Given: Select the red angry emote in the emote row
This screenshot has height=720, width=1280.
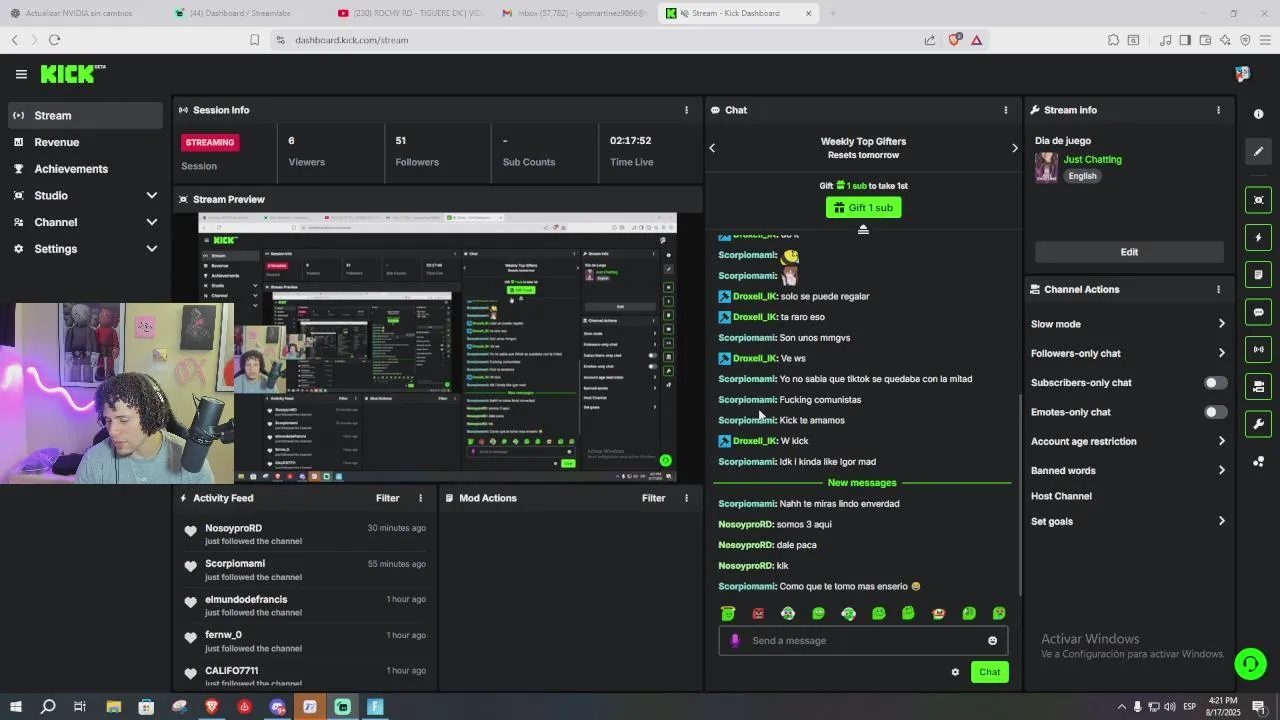Looking at the screenshot, I should 758,613.
